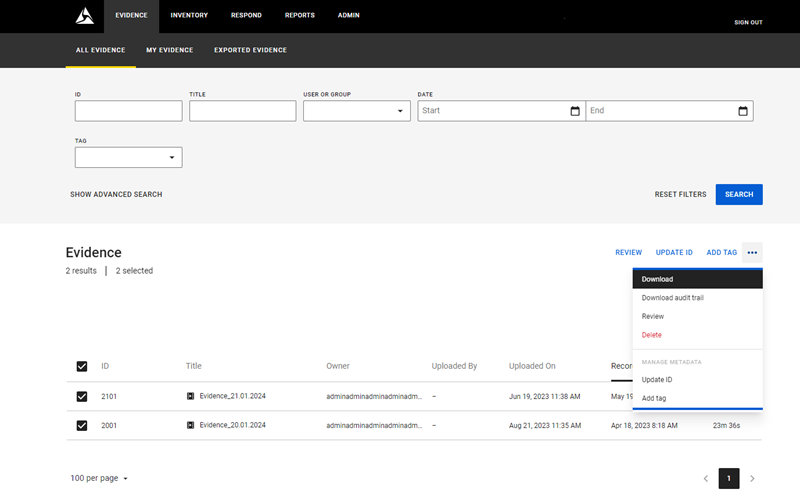
Task: Change the 100 per page setting
Action: pos(99,478)
